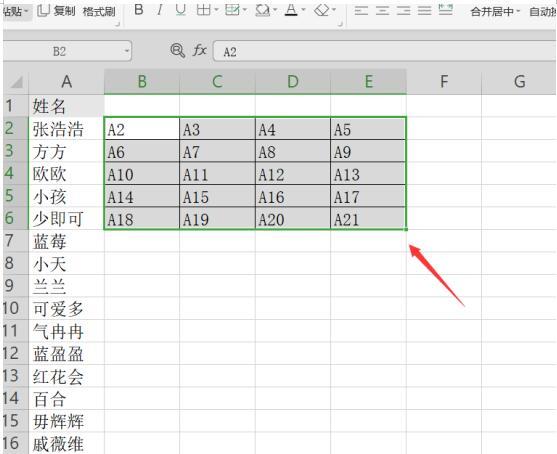This screenshot has height=454, width=557.
Task: Align text left
Action: point(361,11)
